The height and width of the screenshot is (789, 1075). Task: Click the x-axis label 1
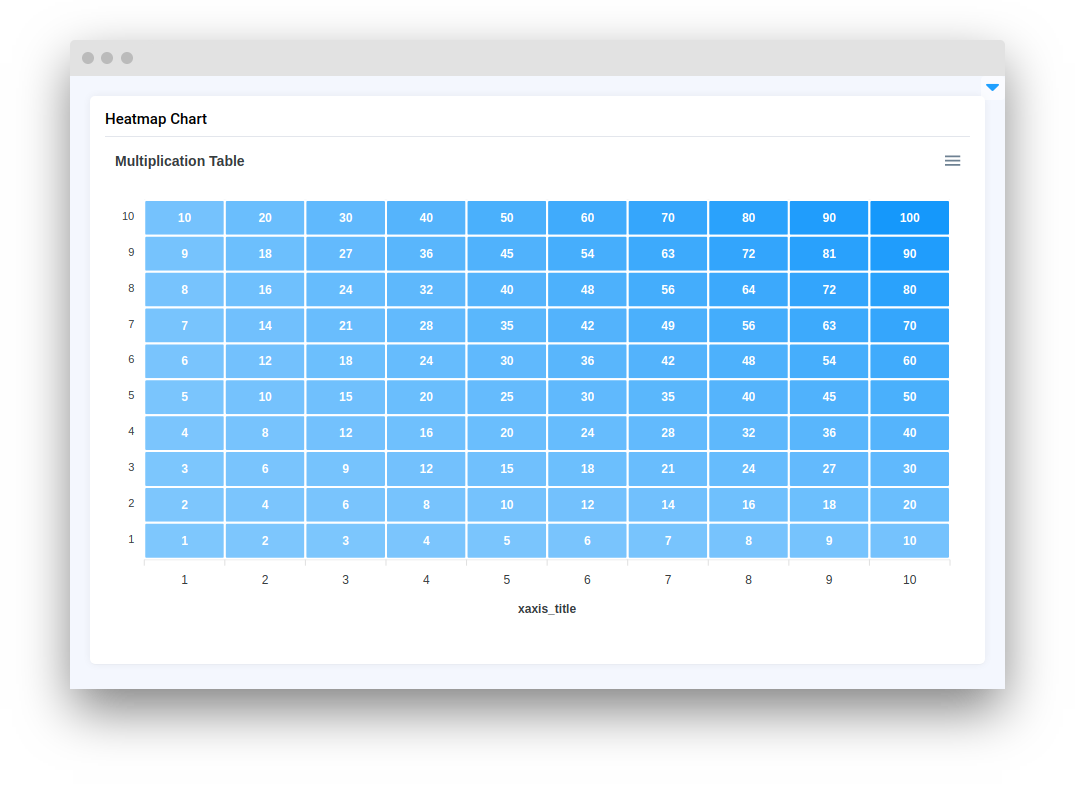click(184, 579)
